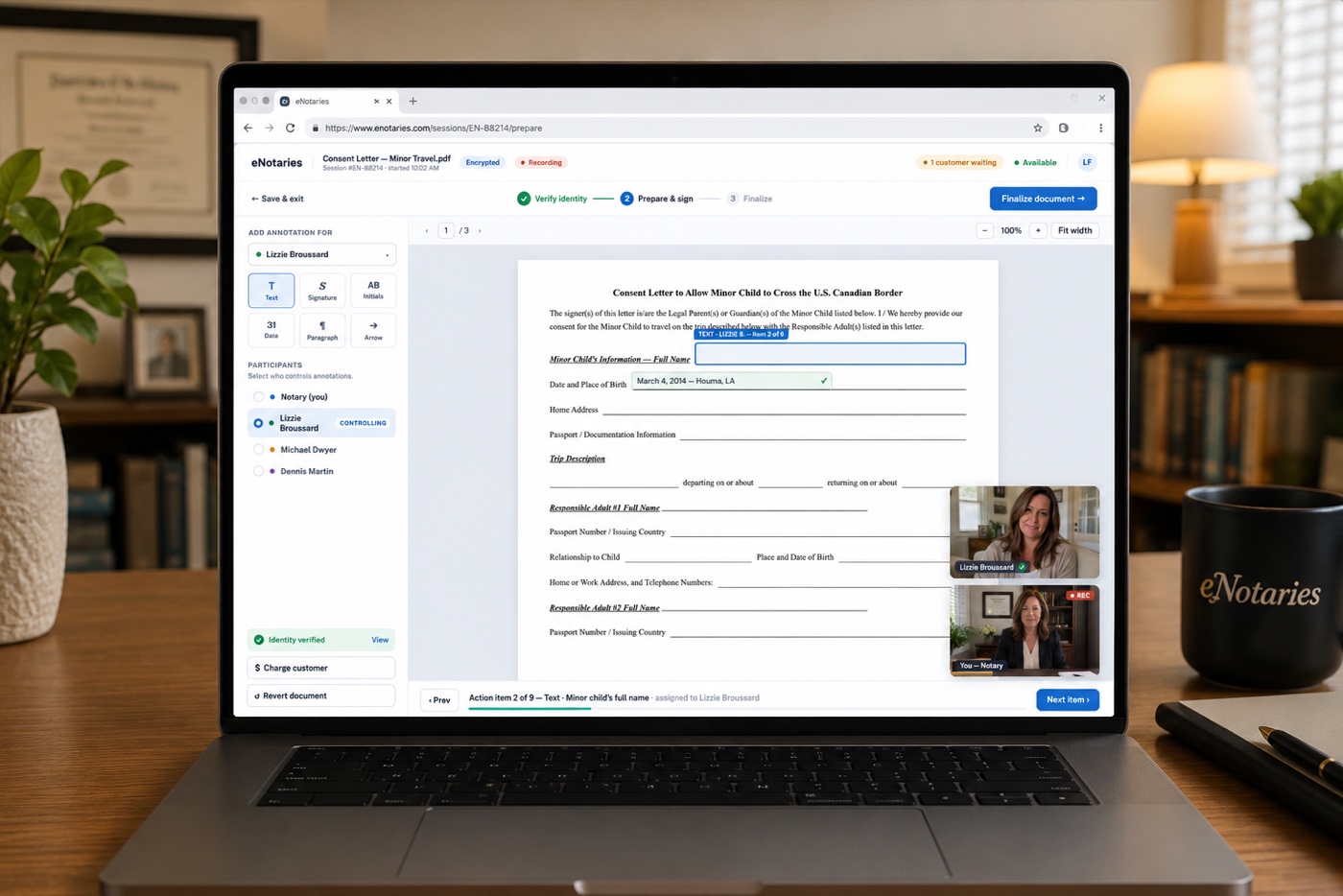Screen dimensions: 1343x896
Task: Select Lizzie Broussard radio button
Action: (258, 423)
